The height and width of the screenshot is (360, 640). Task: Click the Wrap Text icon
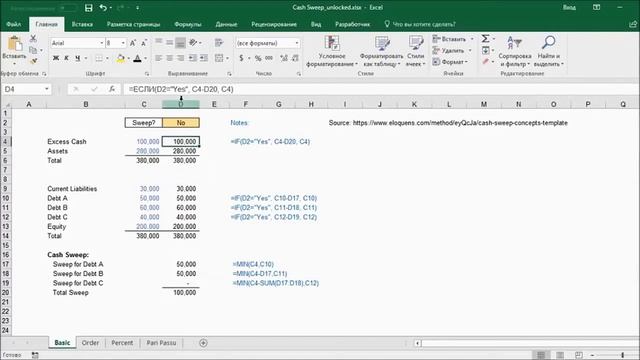tap(219, 42)
